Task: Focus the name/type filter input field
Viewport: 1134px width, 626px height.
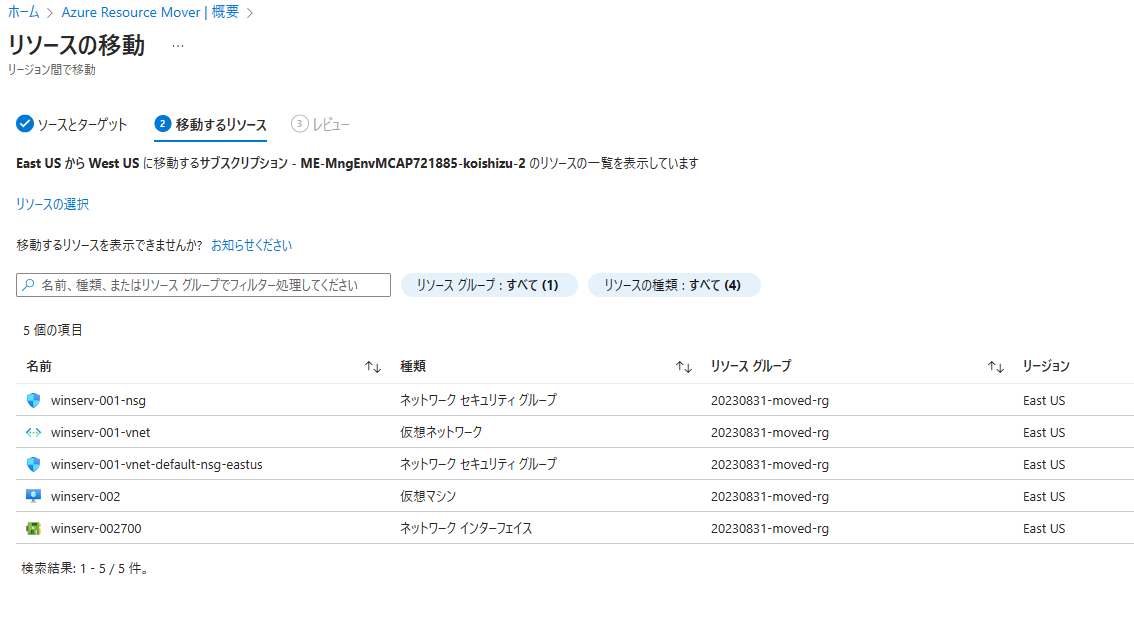Action: tap(203, 285)
